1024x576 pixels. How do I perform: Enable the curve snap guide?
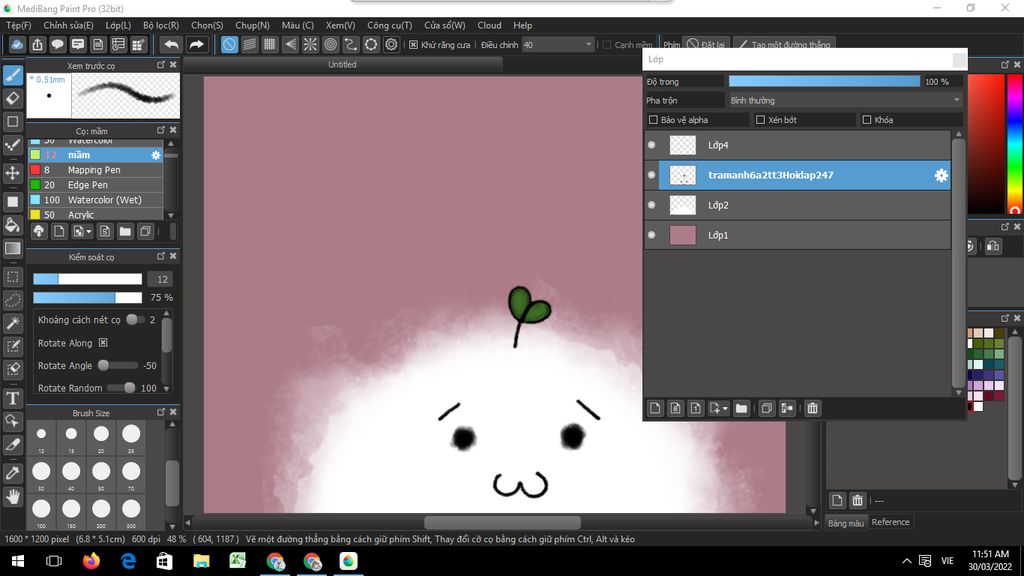coord(351,44)
